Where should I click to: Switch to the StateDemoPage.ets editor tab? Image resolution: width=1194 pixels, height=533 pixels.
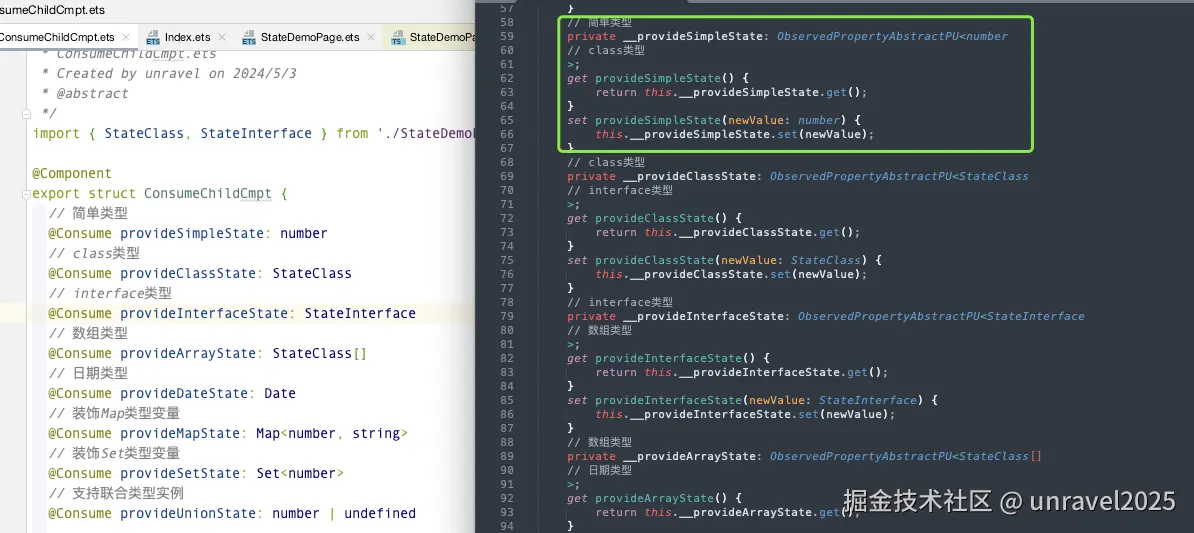pos(309,37)
